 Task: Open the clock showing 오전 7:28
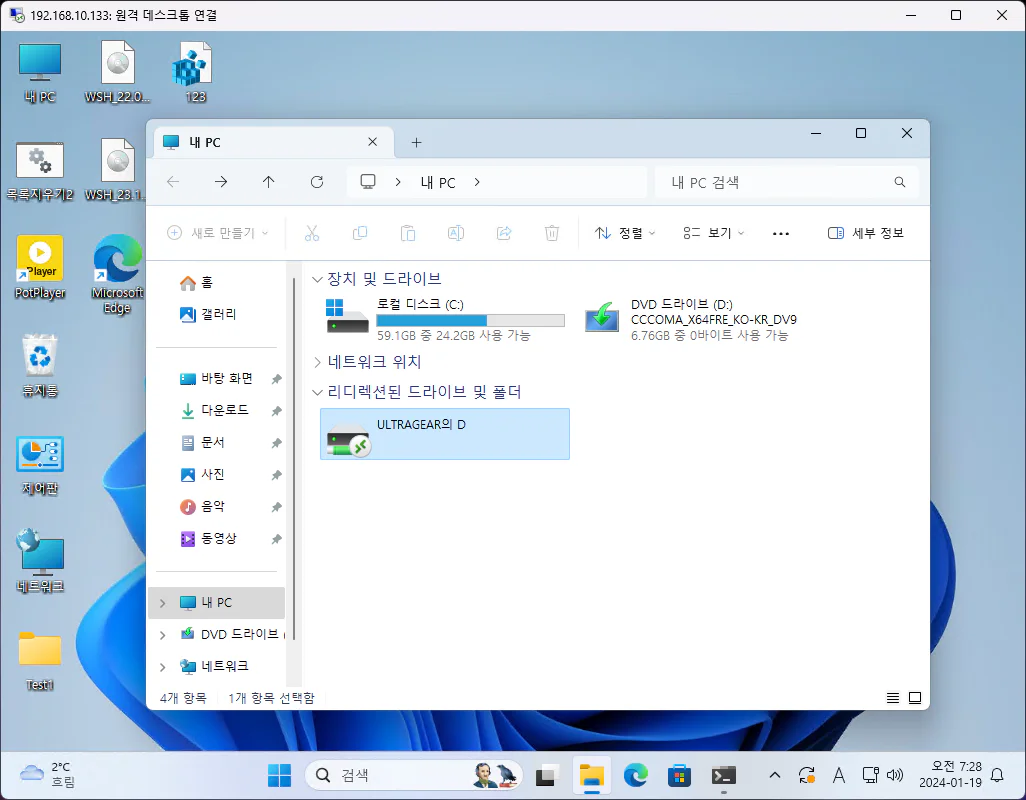click(x=950, y=775)
